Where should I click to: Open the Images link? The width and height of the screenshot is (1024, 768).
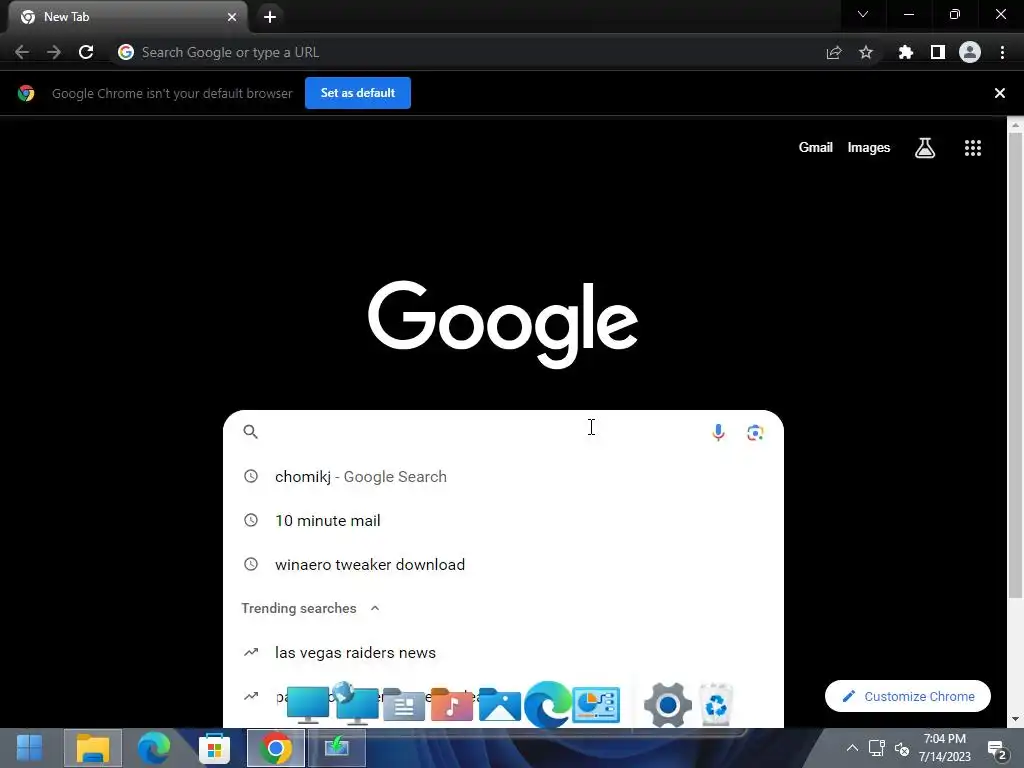(869, 148)
